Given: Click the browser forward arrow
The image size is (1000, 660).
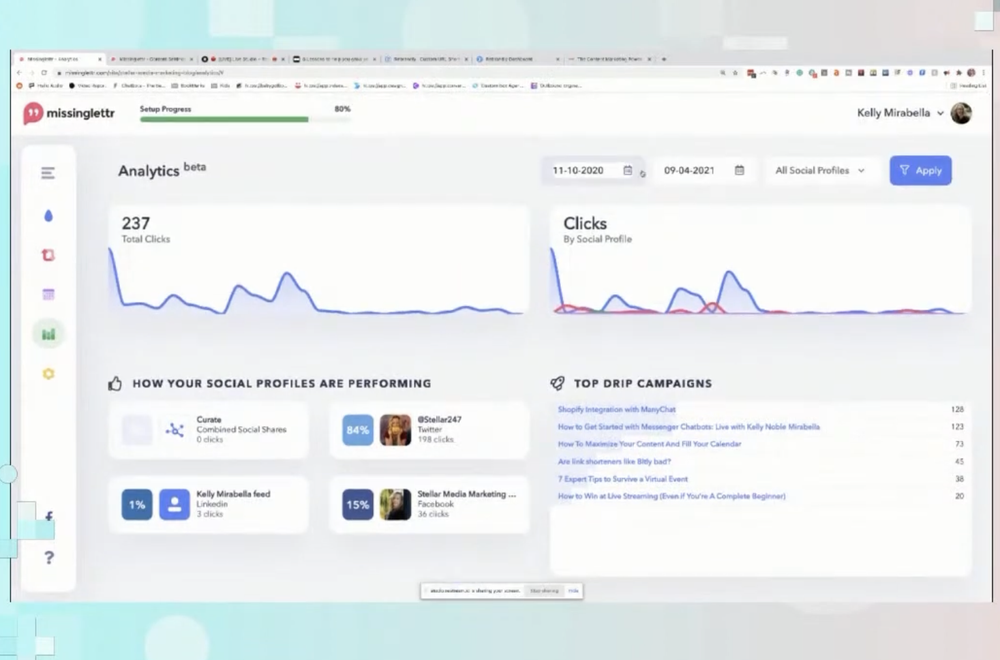Looking at the screenshot, I should coord(31,73).
